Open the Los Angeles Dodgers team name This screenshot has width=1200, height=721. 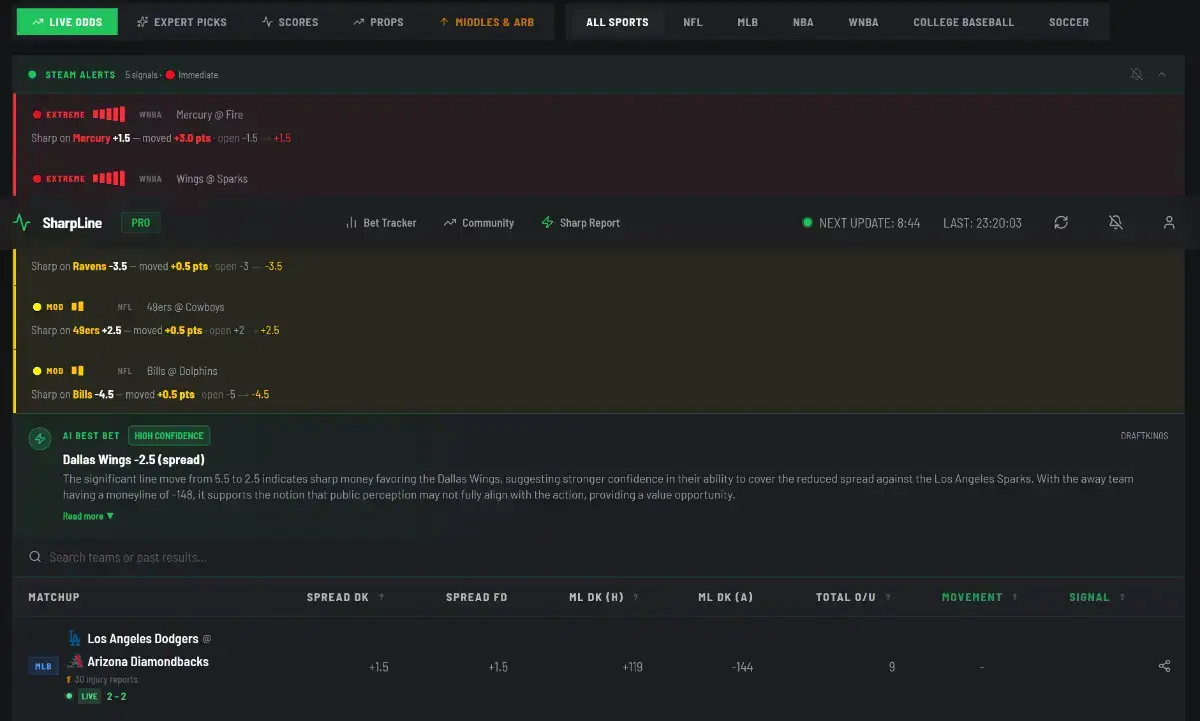coord(143,638)
